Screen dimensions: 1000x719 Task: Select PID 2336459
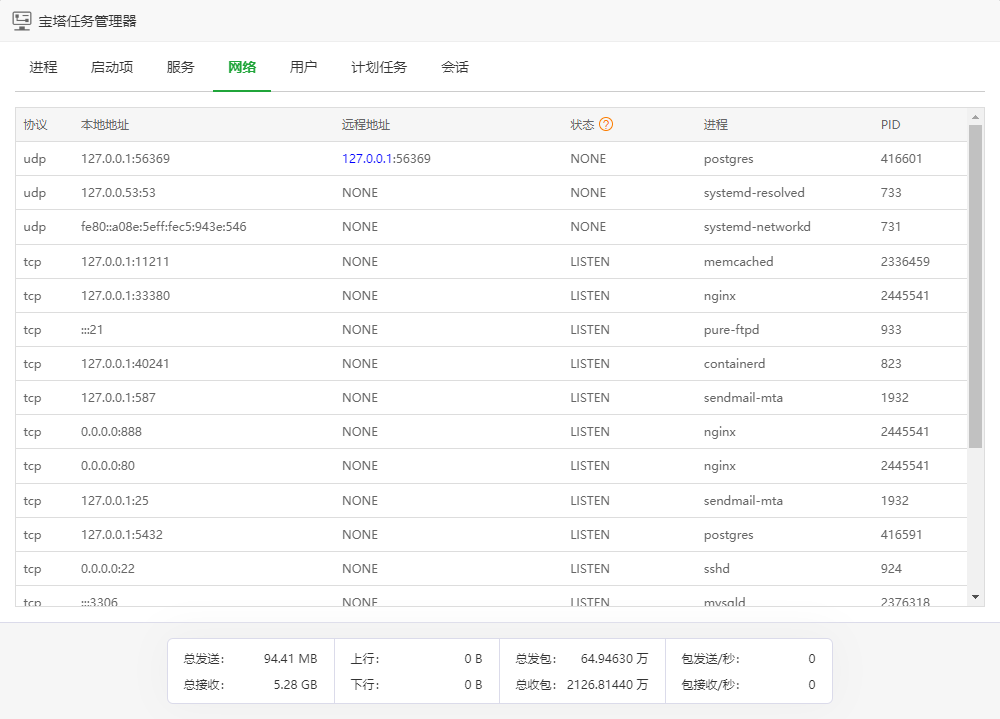click(x=905, y=262)
